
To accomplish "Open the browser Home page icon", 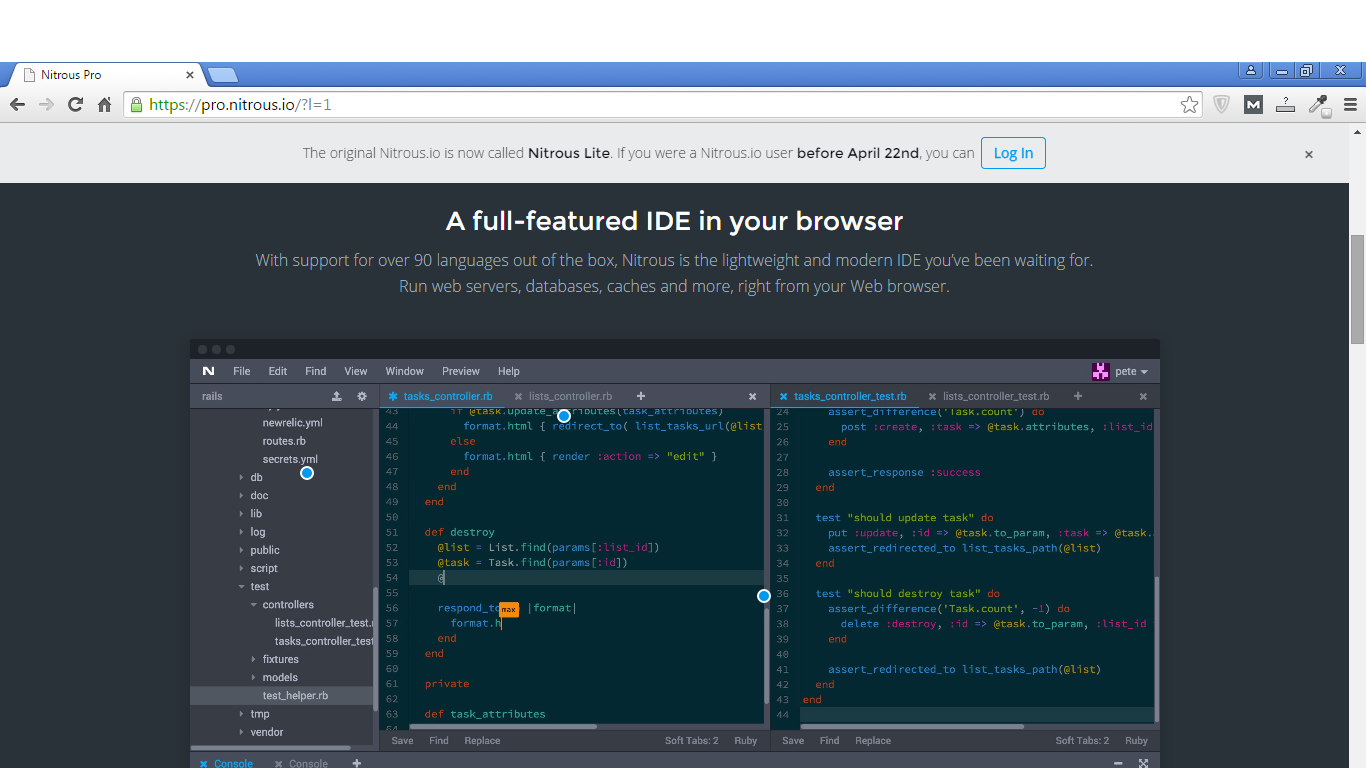I will coord(104,104).
